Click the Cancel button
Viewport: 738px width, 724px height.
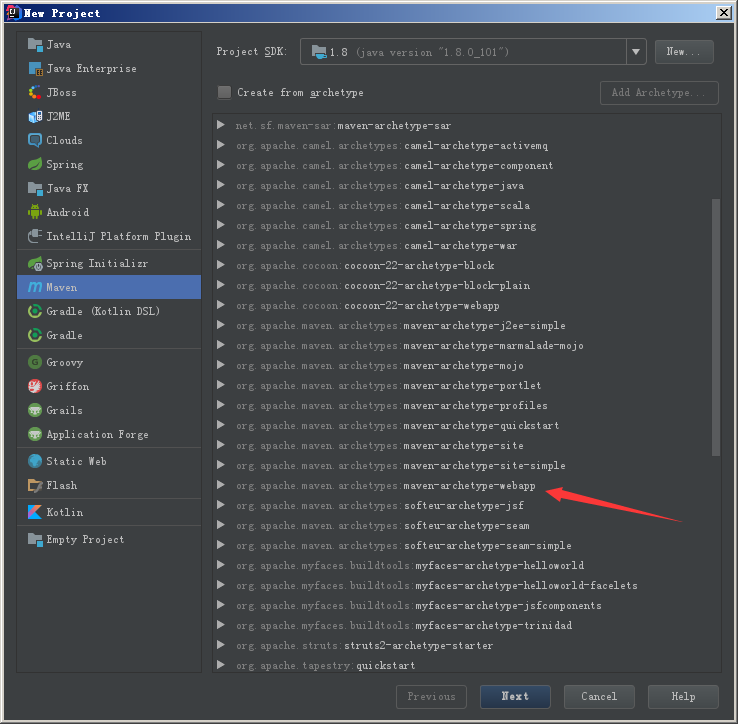tap(599, 697)
